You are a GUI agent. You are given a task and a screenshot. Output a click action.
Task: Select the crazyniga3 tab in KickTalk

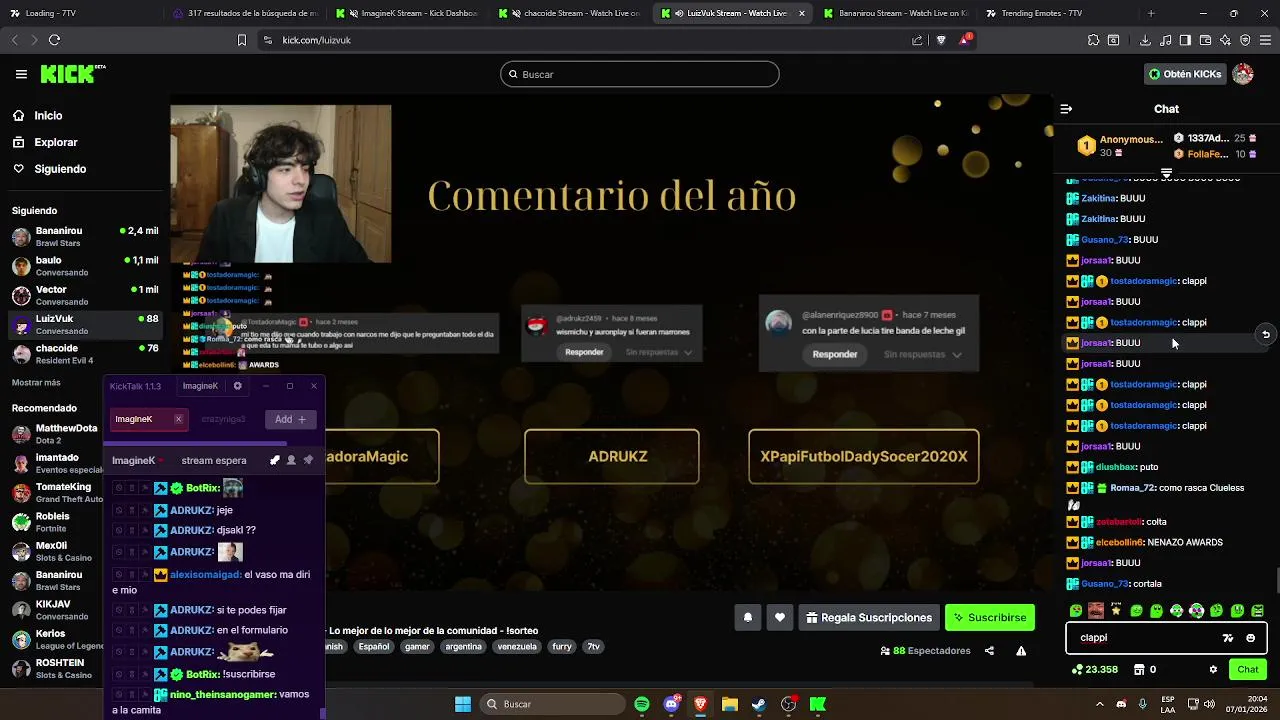coord(223,419)
